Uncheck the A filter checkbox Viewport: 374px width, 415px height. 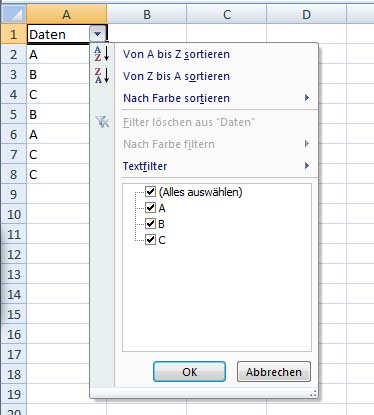click(151, 208)
